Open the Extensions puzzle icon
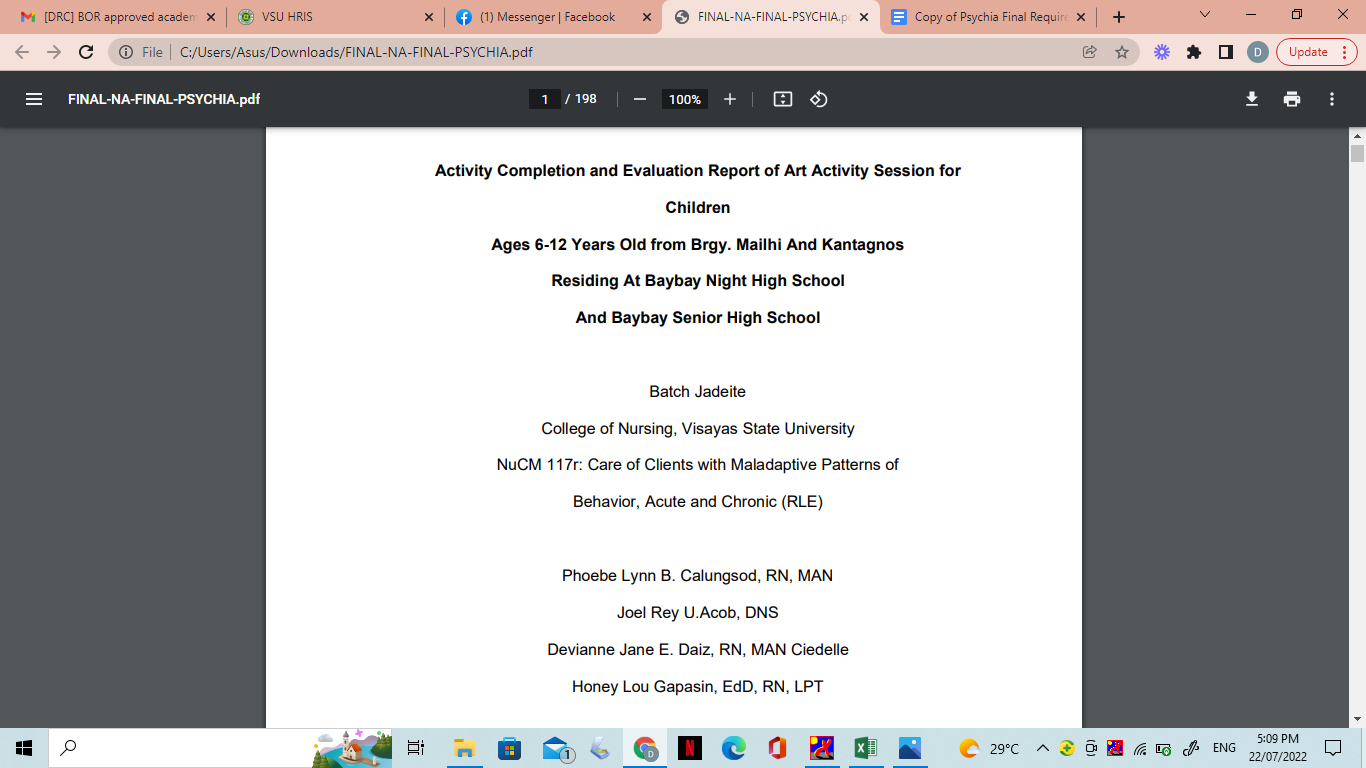Screen dimensions: 1366x768 tap(1194, 52)
